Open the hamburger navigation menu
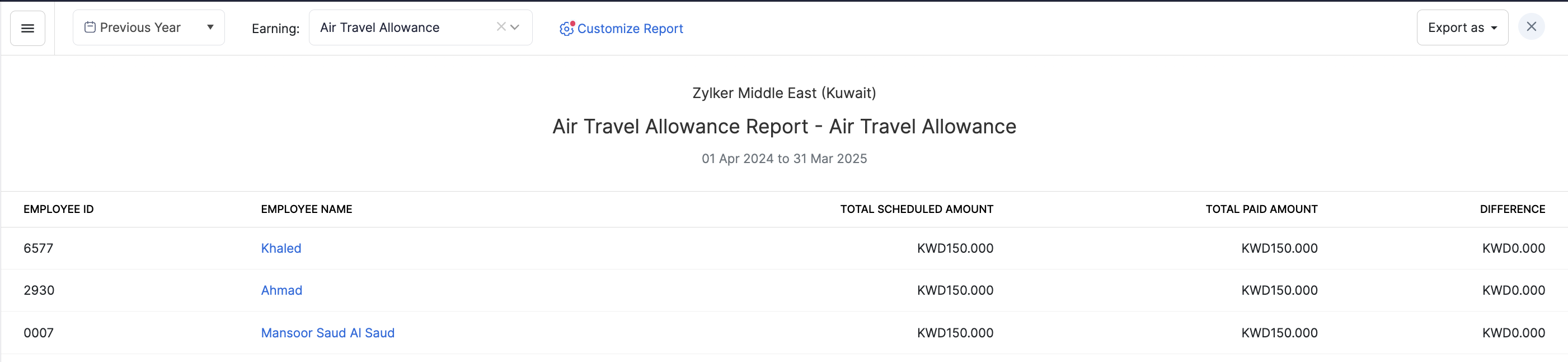The image size is (1568, 362). pos(27,27)
